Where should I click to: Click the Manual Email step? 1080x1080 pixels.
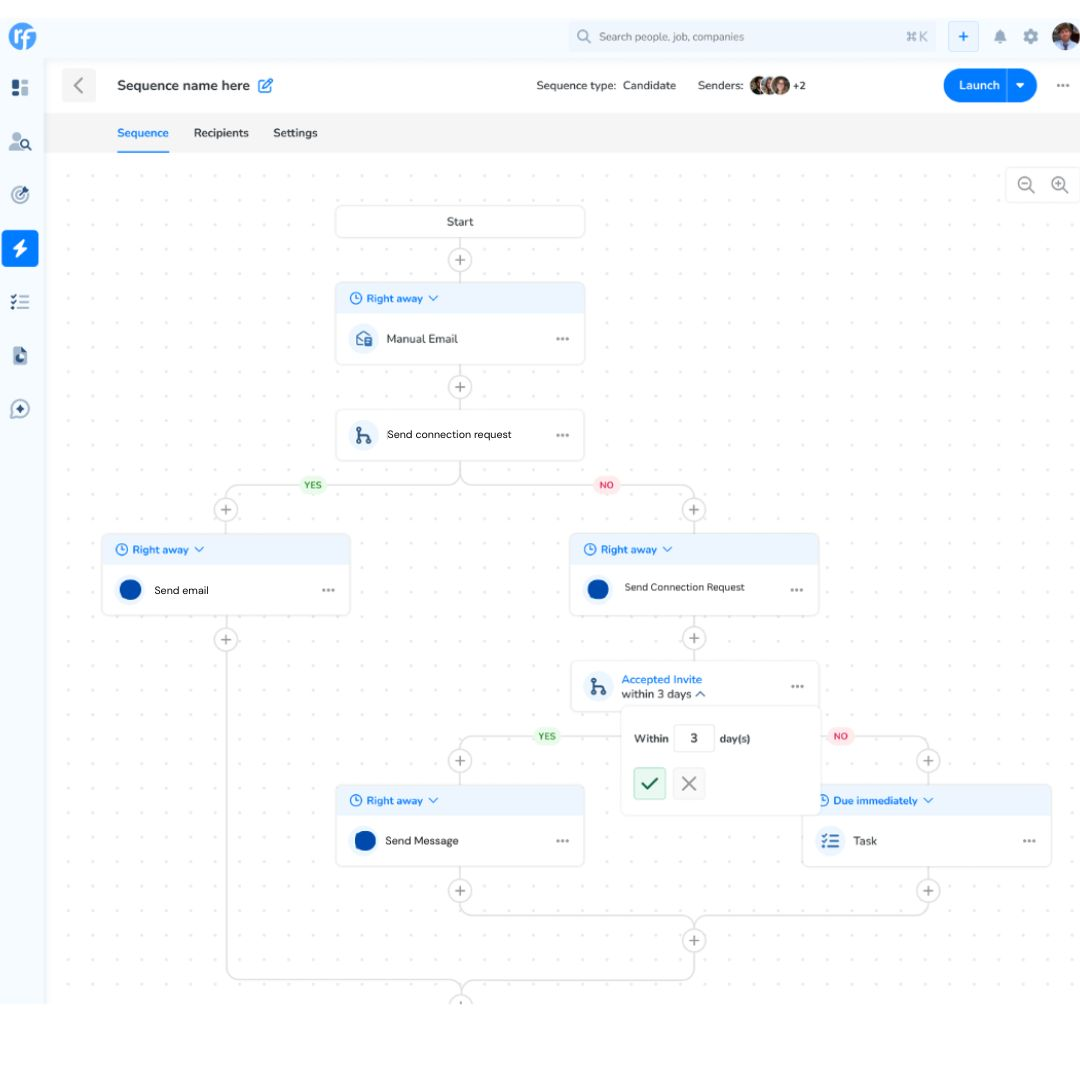pyautogui.click(x=460, y=339)
